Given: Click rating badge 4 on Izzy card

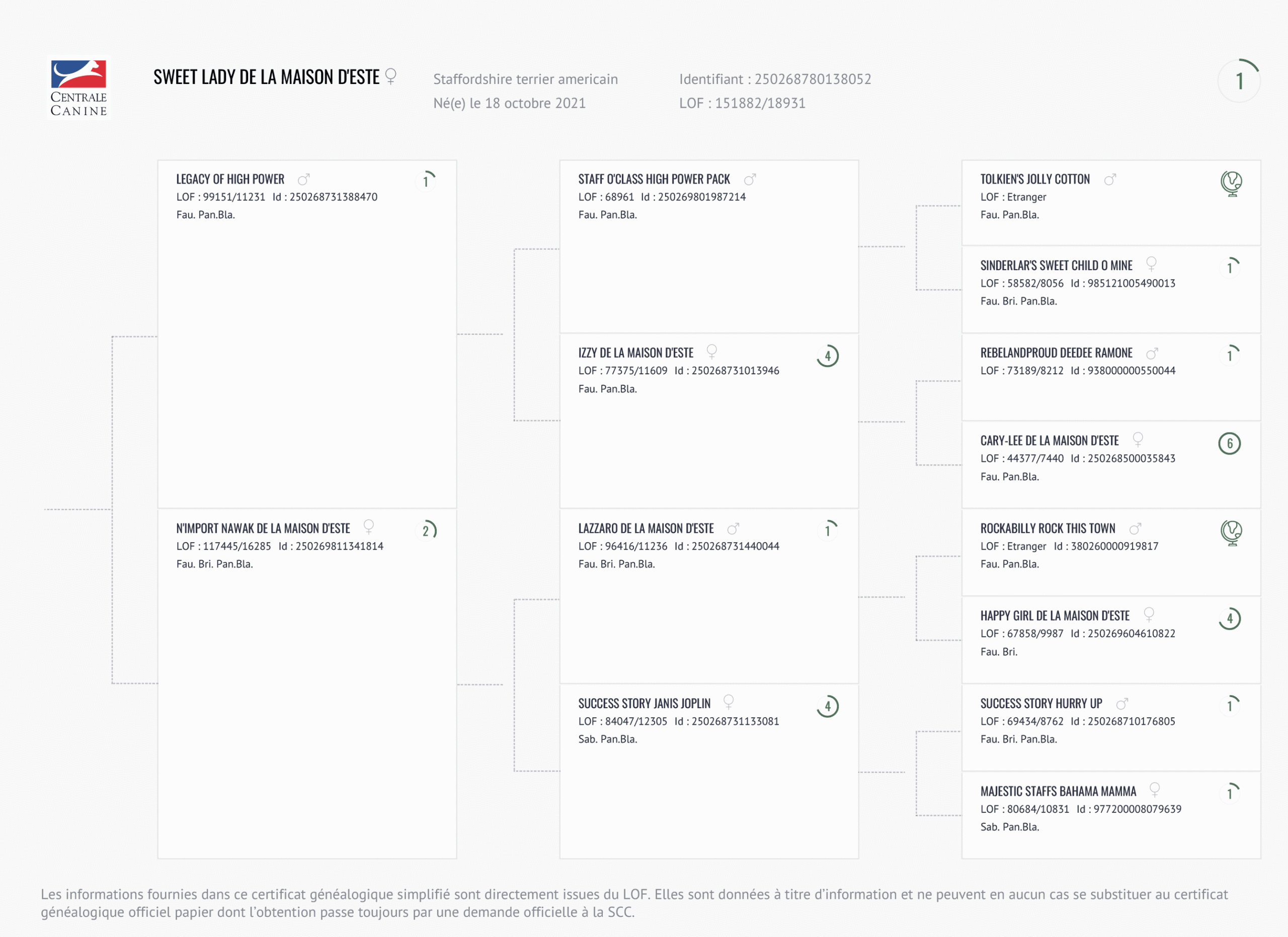Looking at the screenshot, I should tap(828, 356).
